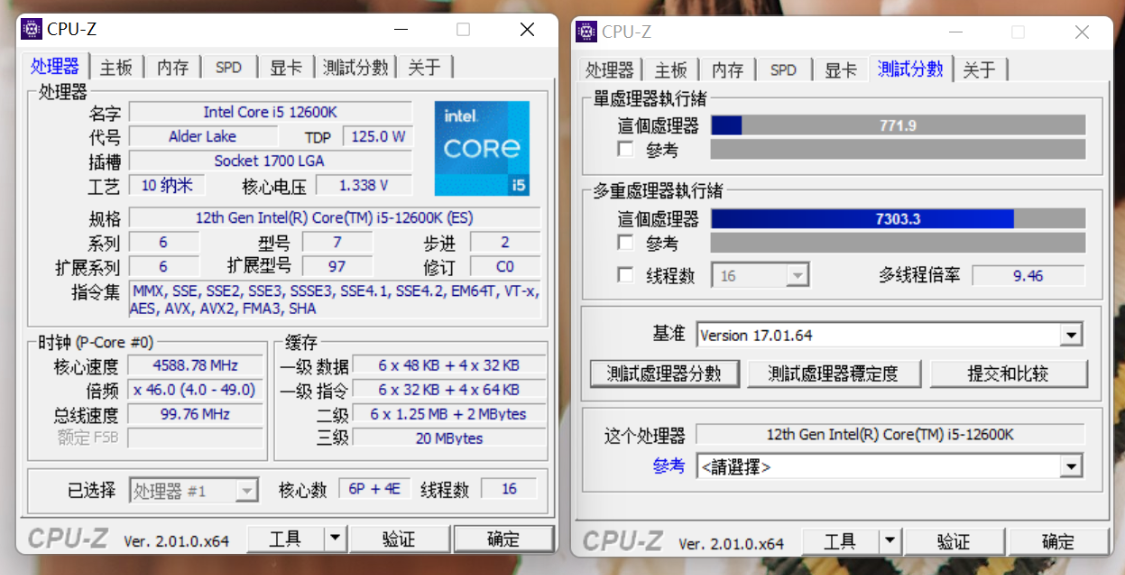Click CPU-Z app icon in left window title bar
The height and width of the screenshot is (575, 1125).
click(31, 29)
